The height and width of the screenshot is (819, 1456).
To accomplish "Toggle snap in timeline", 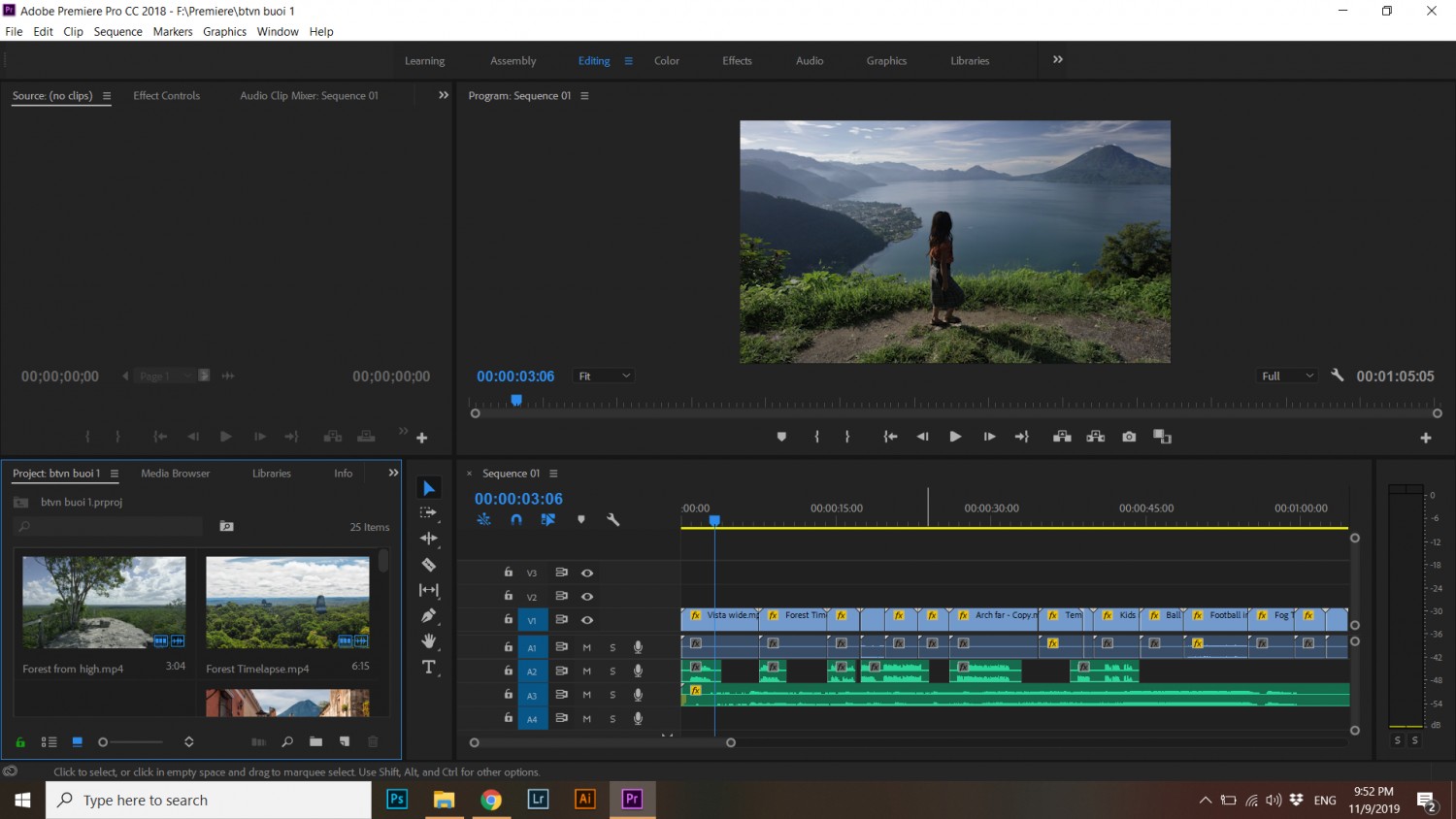I will pyautogui.click(x=516, y=519).
